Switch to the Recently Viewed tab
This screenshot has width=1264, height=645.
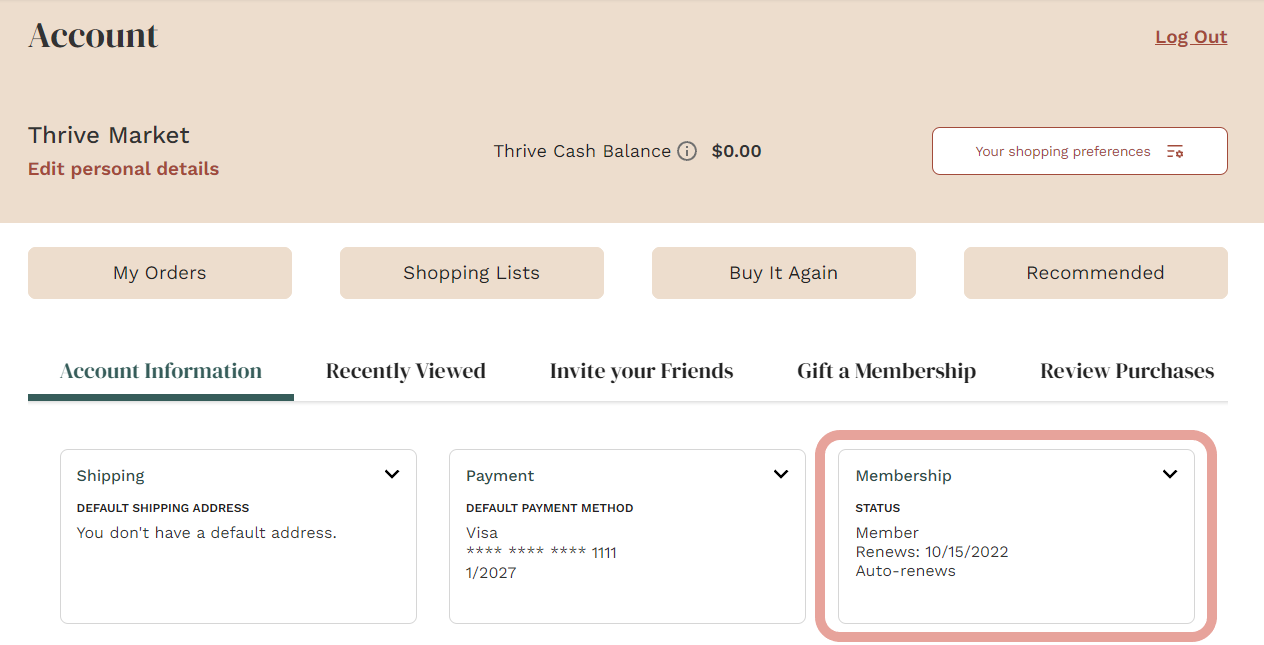[x=405, y=370]
